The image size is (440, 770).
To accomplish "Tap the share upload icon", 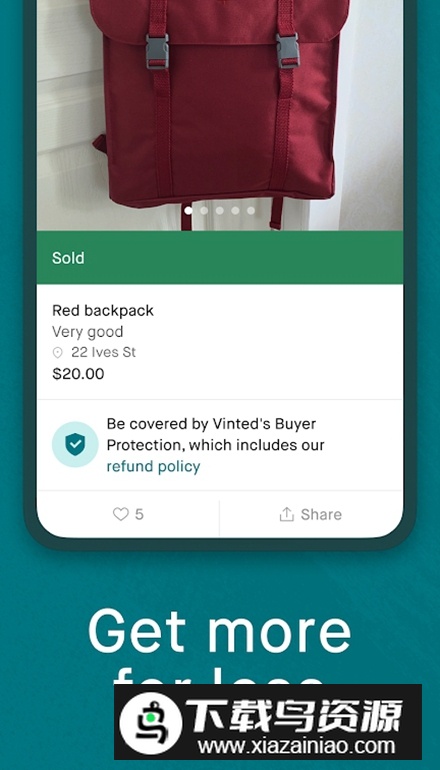I will click(x=286, y=514).
